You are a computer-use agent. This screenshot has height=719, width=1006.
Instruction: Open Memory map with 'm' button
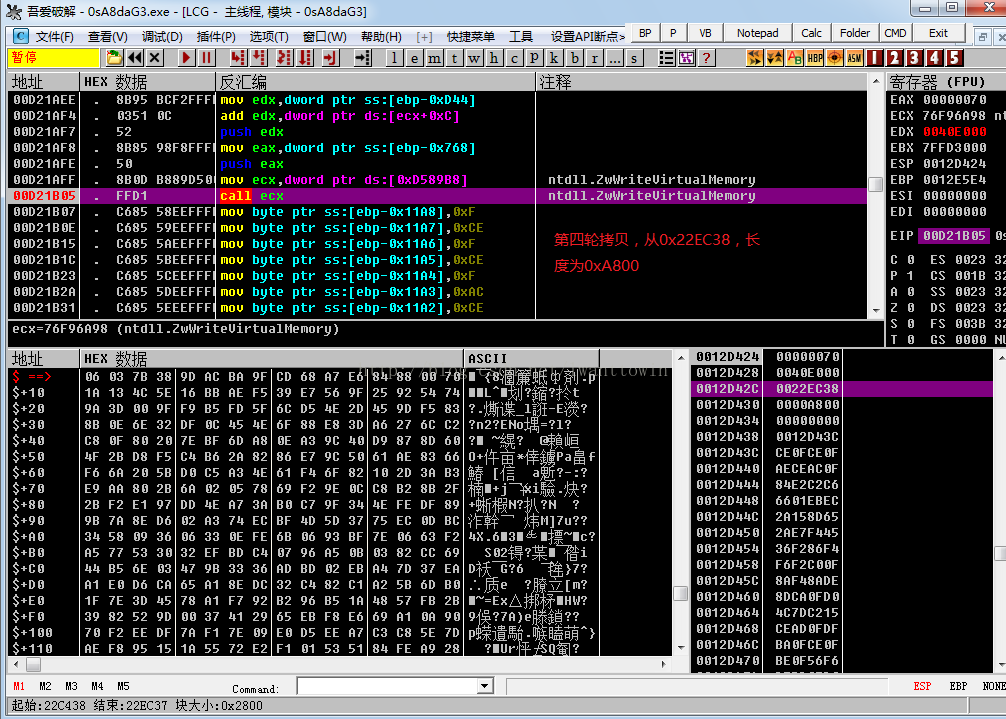(434, 58)
